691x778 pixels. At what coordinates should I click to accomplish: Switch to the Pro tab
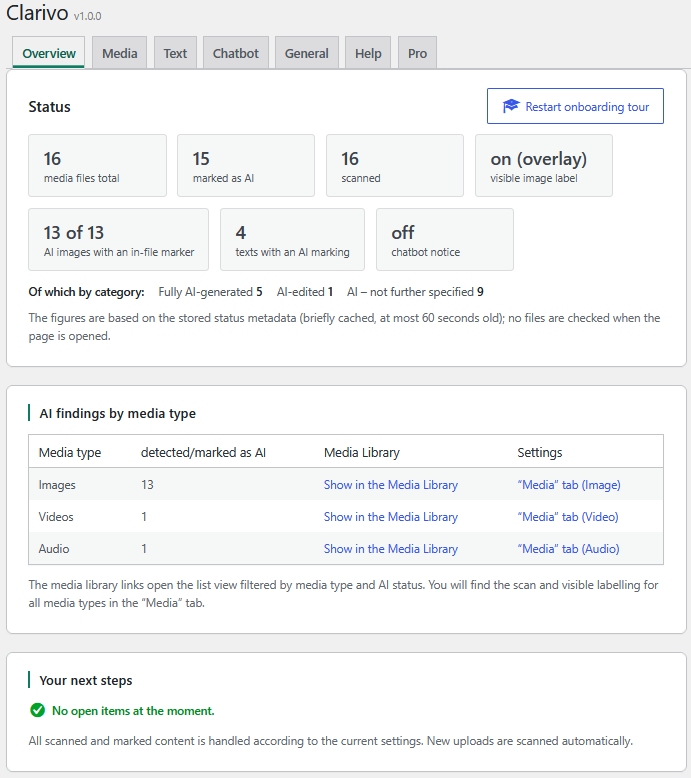pos(417,53)
